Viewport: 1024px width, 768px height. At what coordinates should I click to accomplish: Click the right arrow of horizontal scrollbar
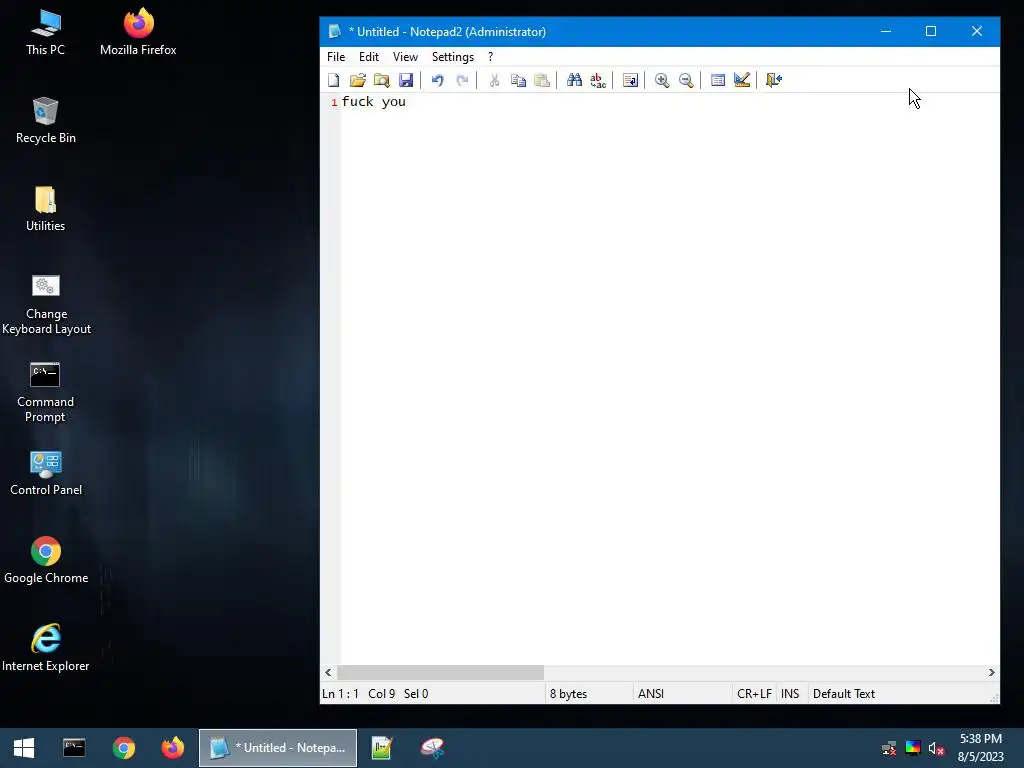click(991, 672)
